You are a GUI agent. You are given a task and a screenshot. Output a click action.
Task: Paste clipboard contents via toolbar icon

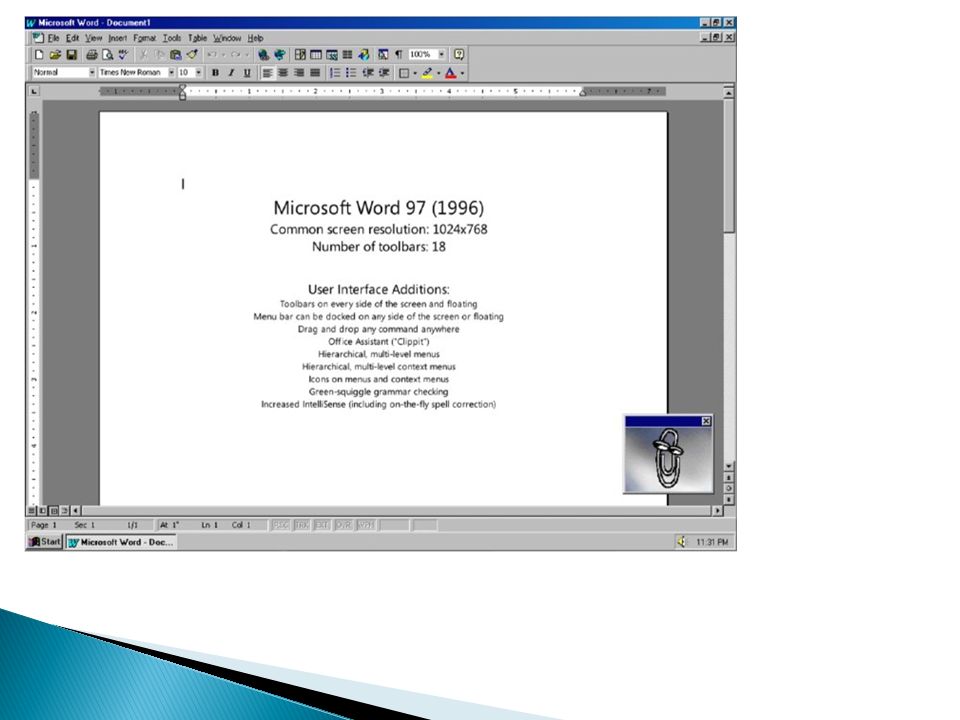pos(176,54)
